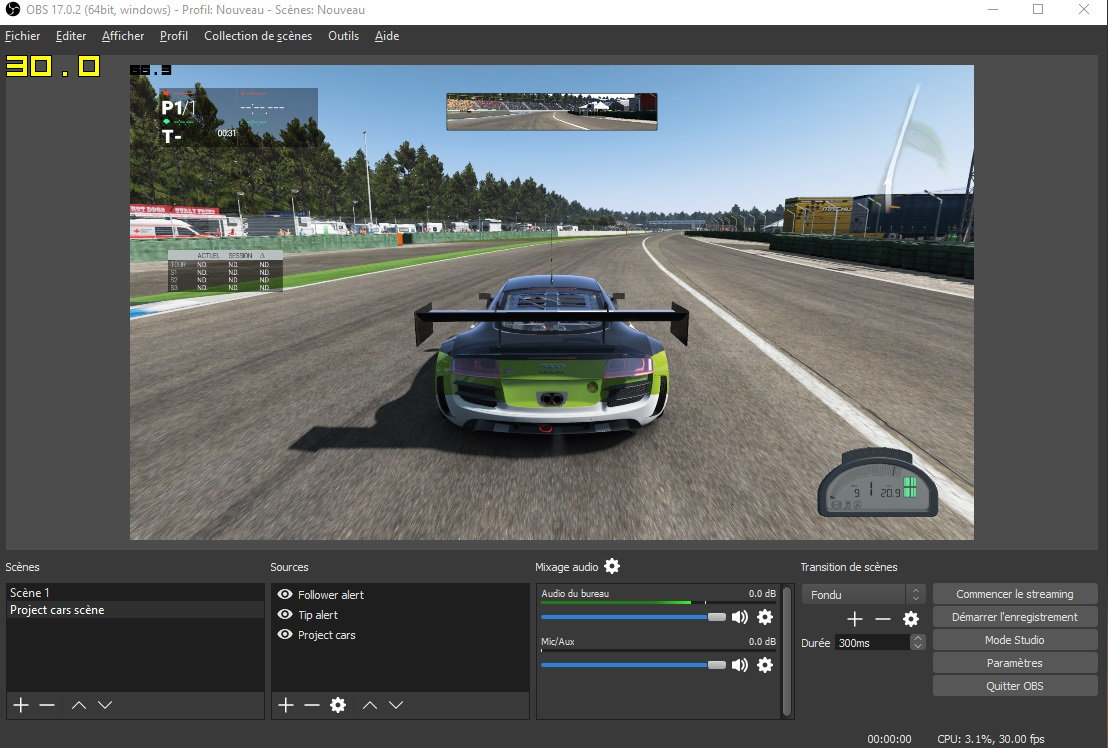Screen dimensions: 1108x748
Task: Select Project cars source name
Action: pyautogui.click(x=326, y=635)
